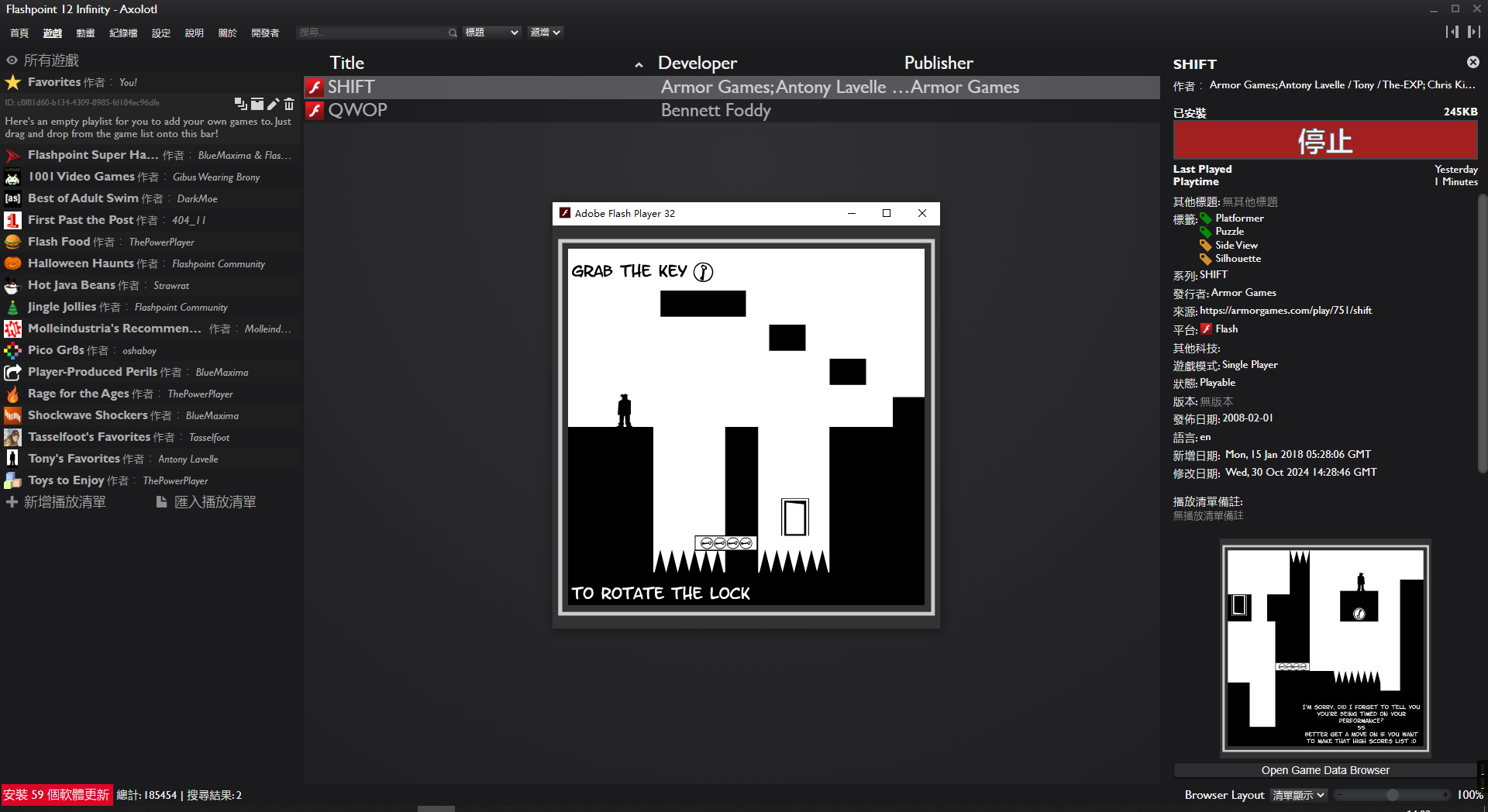
Task: Click the duplicate playlist icon
Action: tap(241, 104)
